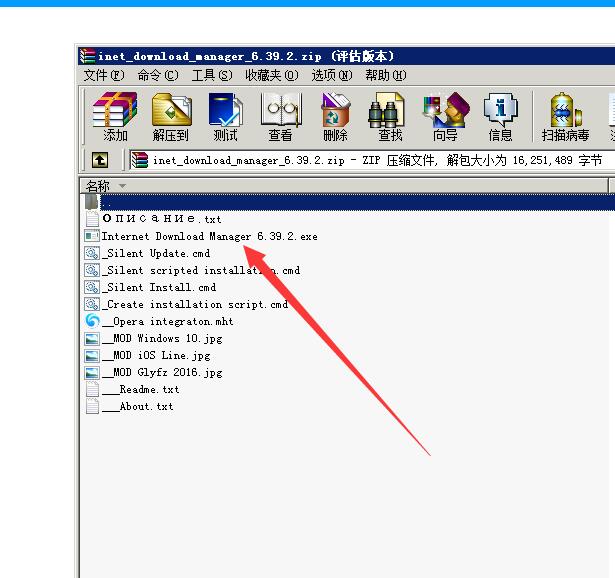This screenshot has width=615, height=578.
Task: Click the Add (添加) toolbar icon
Action: (x=115, y=117)
